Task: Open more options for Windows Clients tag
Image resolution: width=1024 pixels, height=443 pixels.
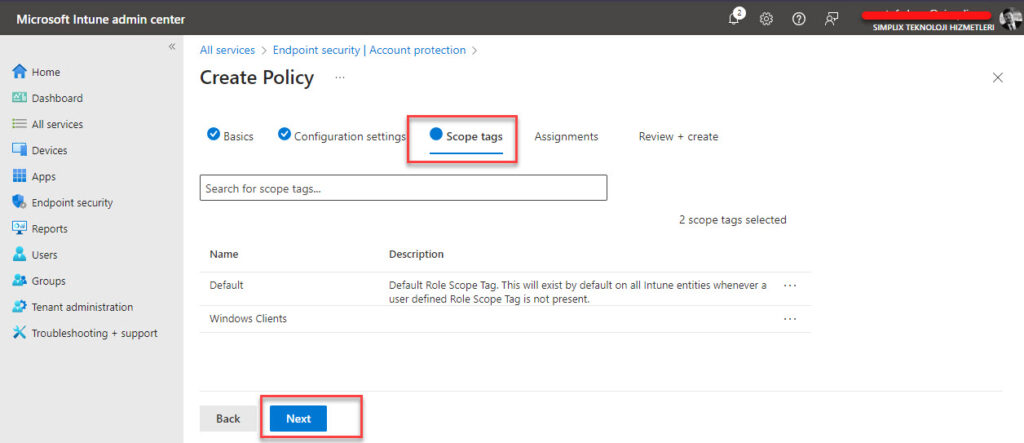Action: [x=790, y=319]
